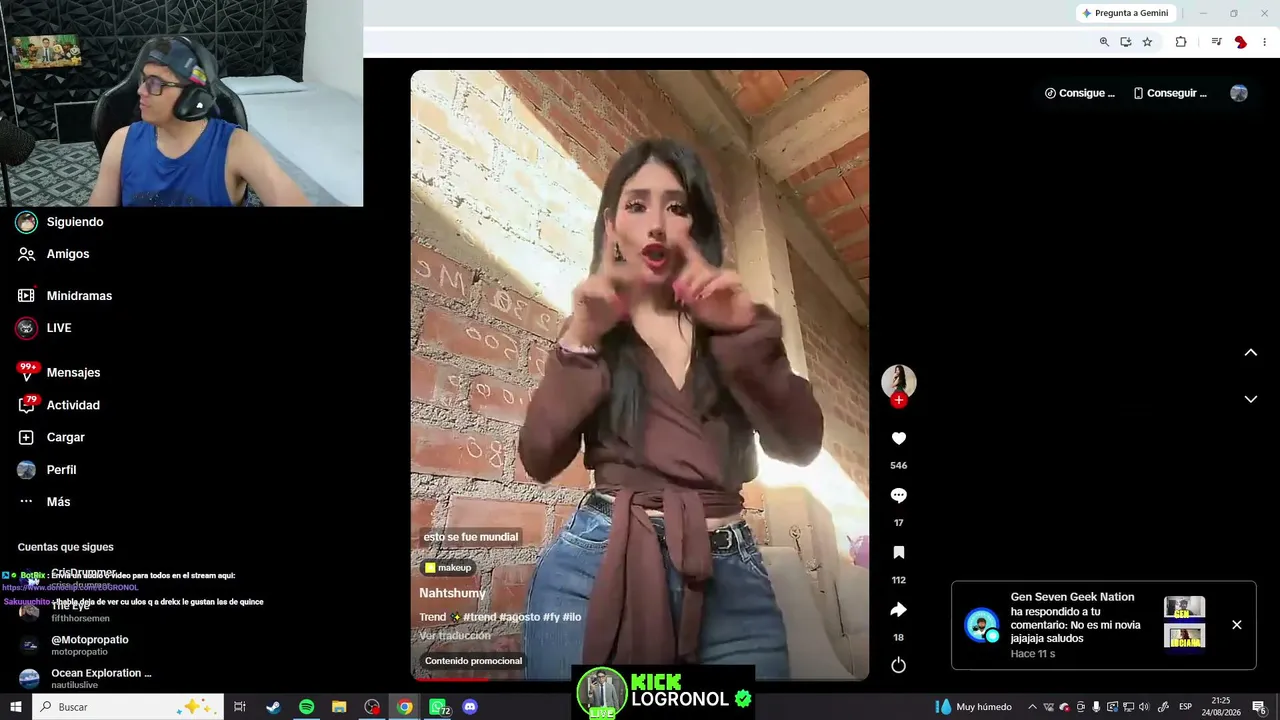Click the Consigue coins button in header
1280x720 pixels.
tap(1080, 93)
